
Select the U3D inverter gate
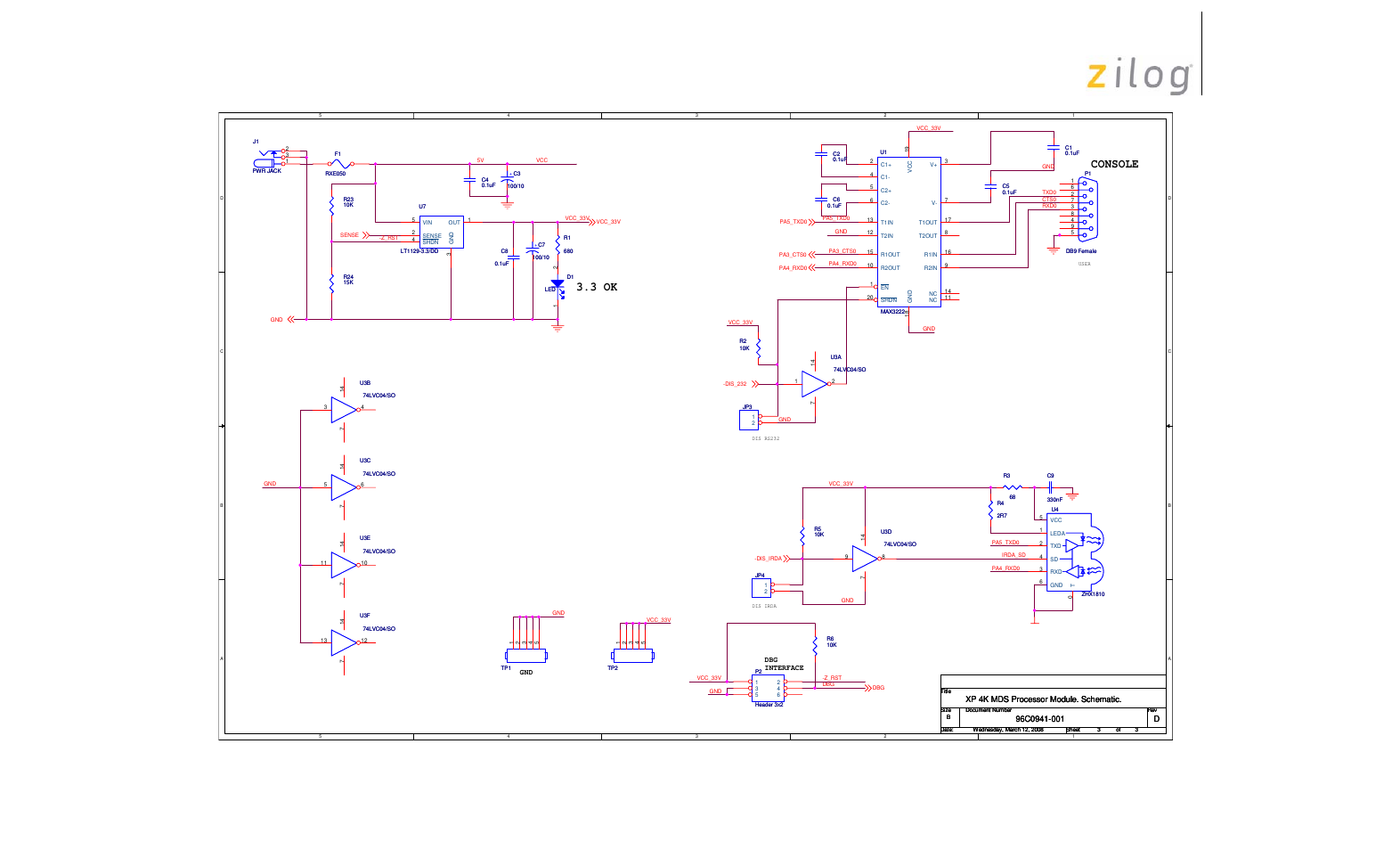point(865,559)
